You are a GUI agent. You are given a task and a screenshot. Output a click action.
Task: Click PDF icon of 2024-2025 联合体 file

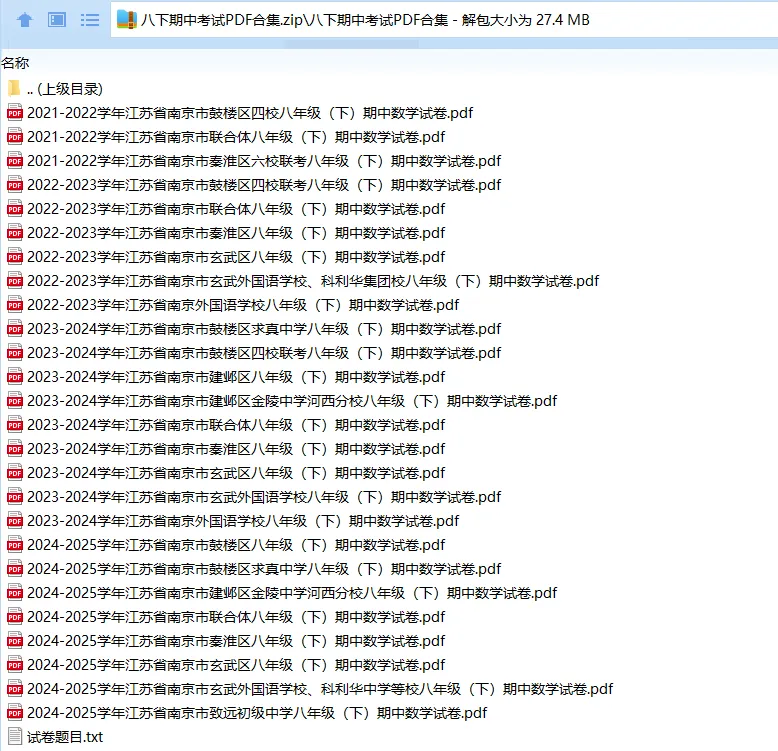tap(15, 617)
